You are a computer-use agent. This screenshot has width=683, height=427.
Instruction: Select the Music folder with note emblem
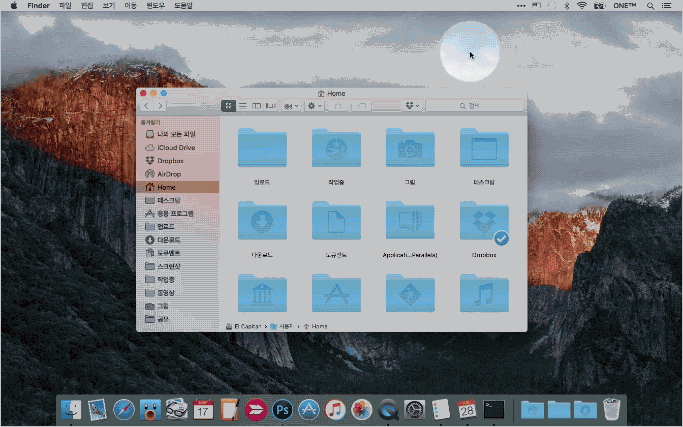484,294
